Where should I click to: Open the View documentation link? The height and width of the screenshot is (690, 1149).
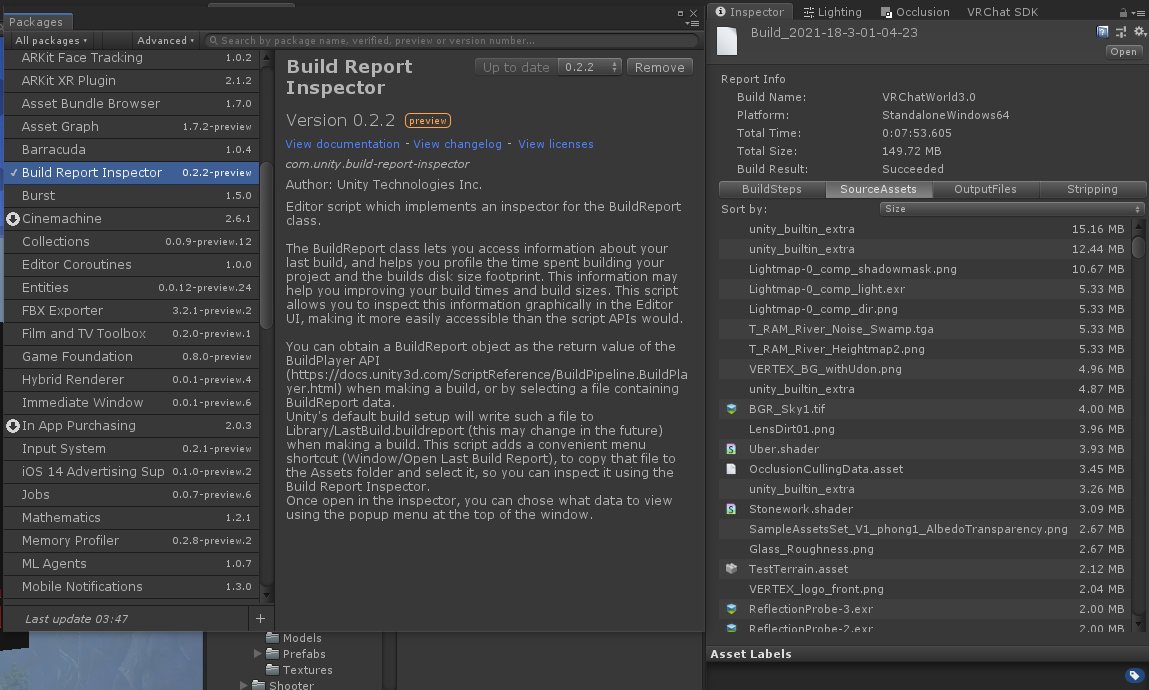[x=342, y=144]
